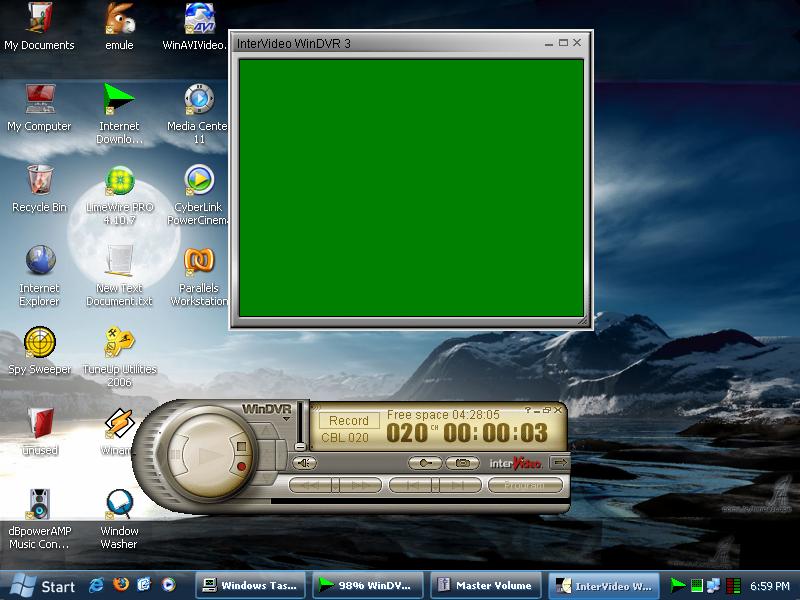Viewport: 800px width, 600px height.
Task: Click the square stop button in WinDVR
Action: tap(241, 446)
